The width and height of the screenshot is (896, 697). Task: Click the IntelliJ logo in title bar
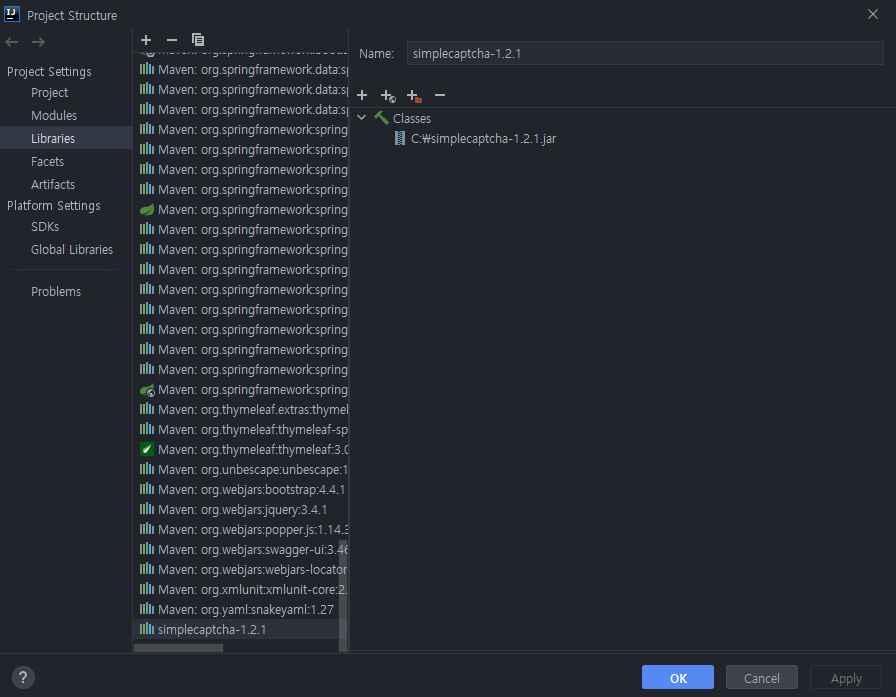[12, 14]
